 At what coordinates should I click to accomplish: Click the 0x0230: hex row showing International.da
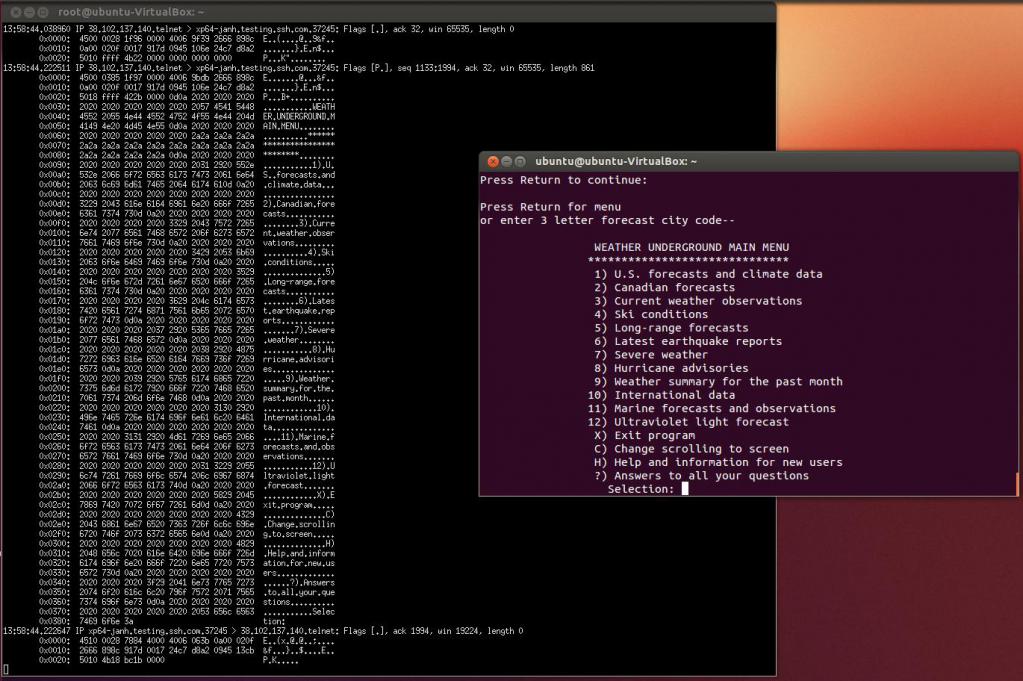187,417
